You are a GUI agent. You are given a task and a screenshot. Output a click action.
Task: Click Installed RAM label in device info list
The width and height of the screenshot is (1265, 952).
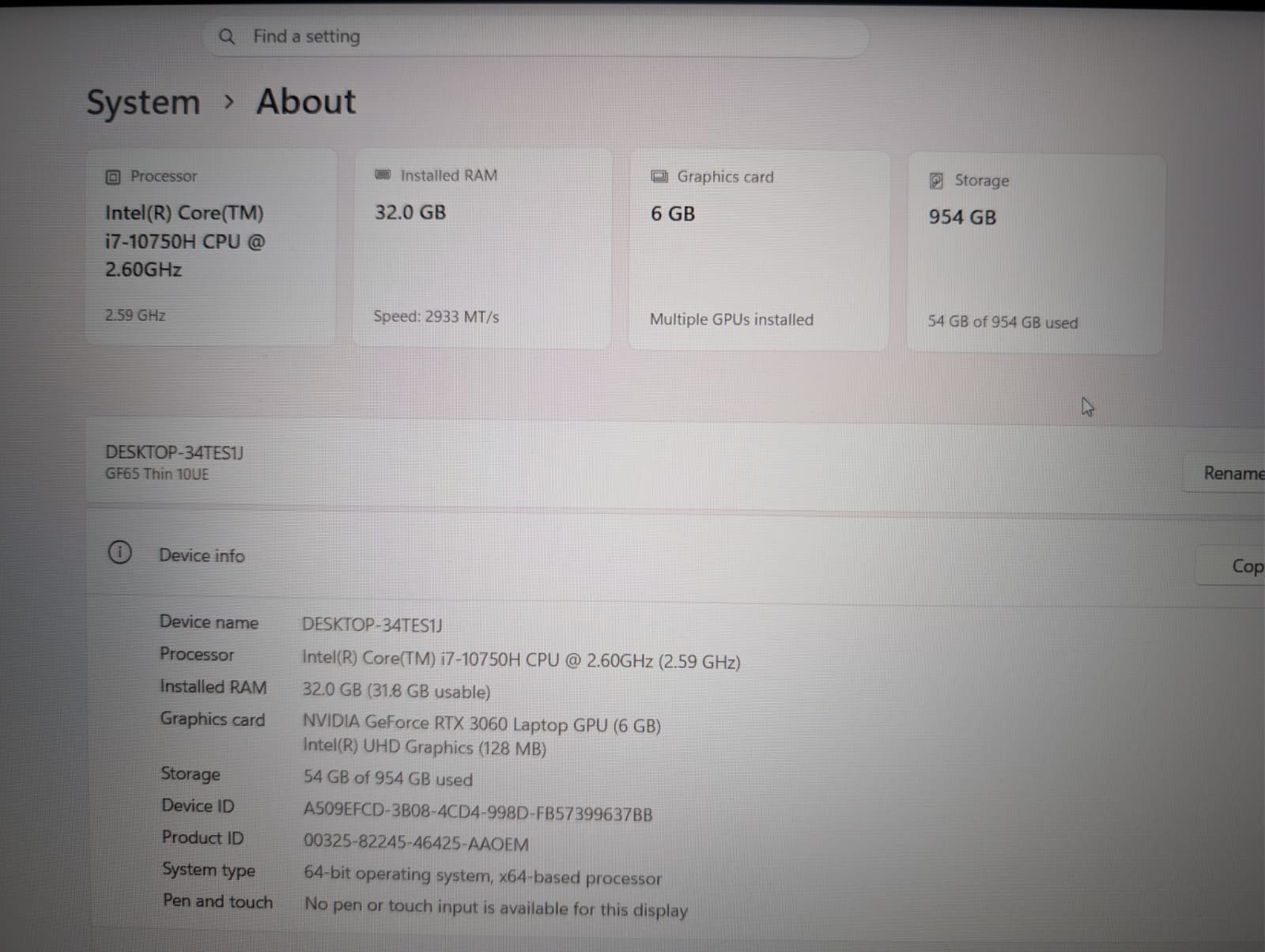(x=213, y=686)
